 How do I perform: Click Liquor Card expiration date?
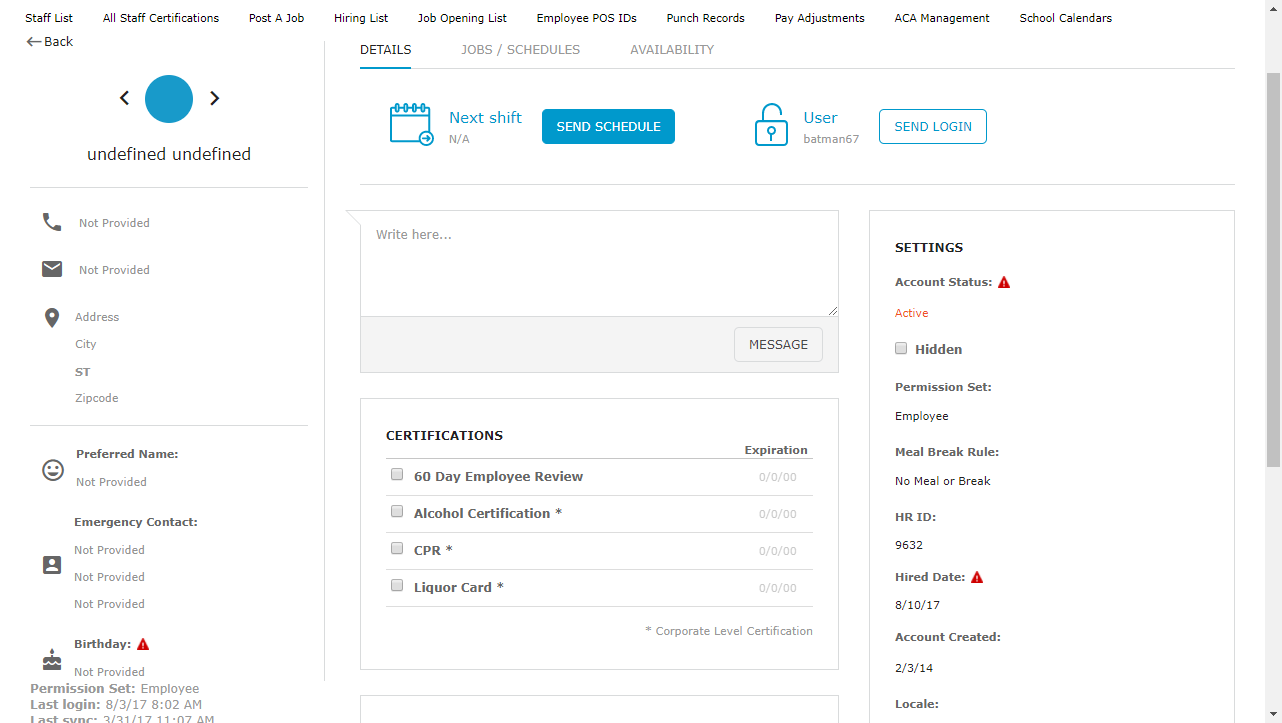click(777, 588)
